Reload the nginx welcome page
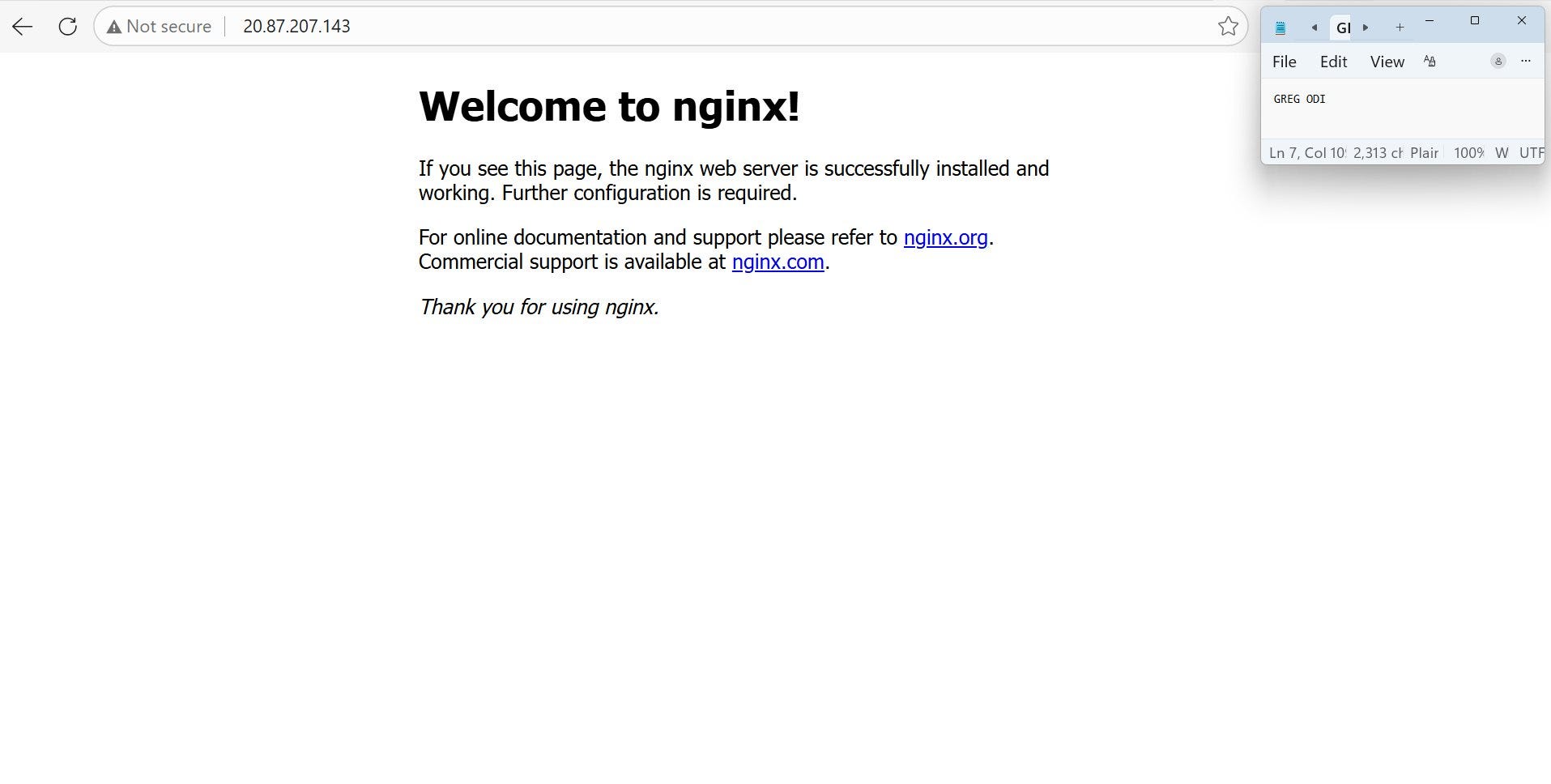Screen dimensions: 1551x784 pyautogui.click(x=68, y=27)
